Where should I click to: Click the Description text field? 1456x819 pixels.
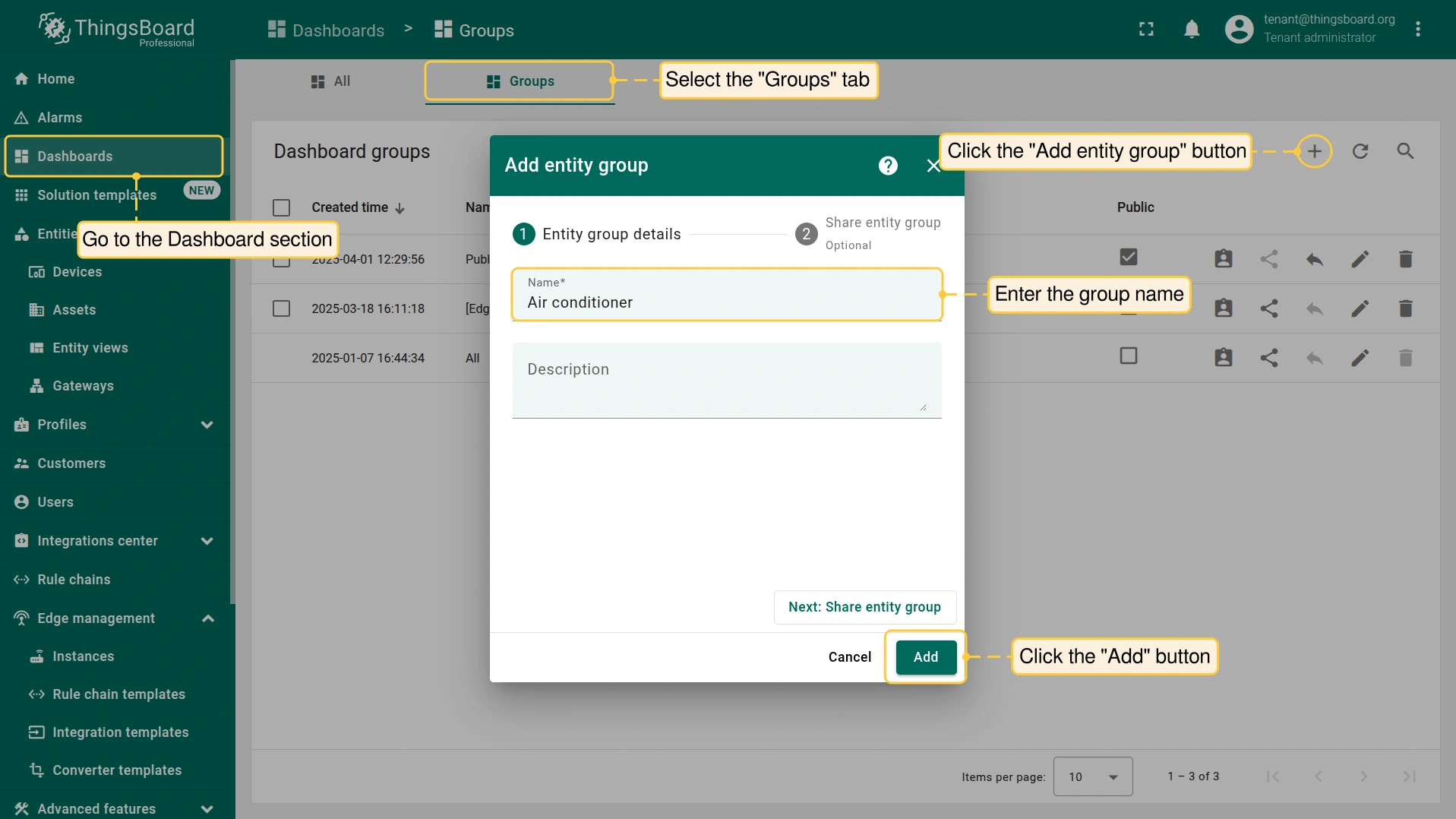pyautogui.click(x=726, y=380)
